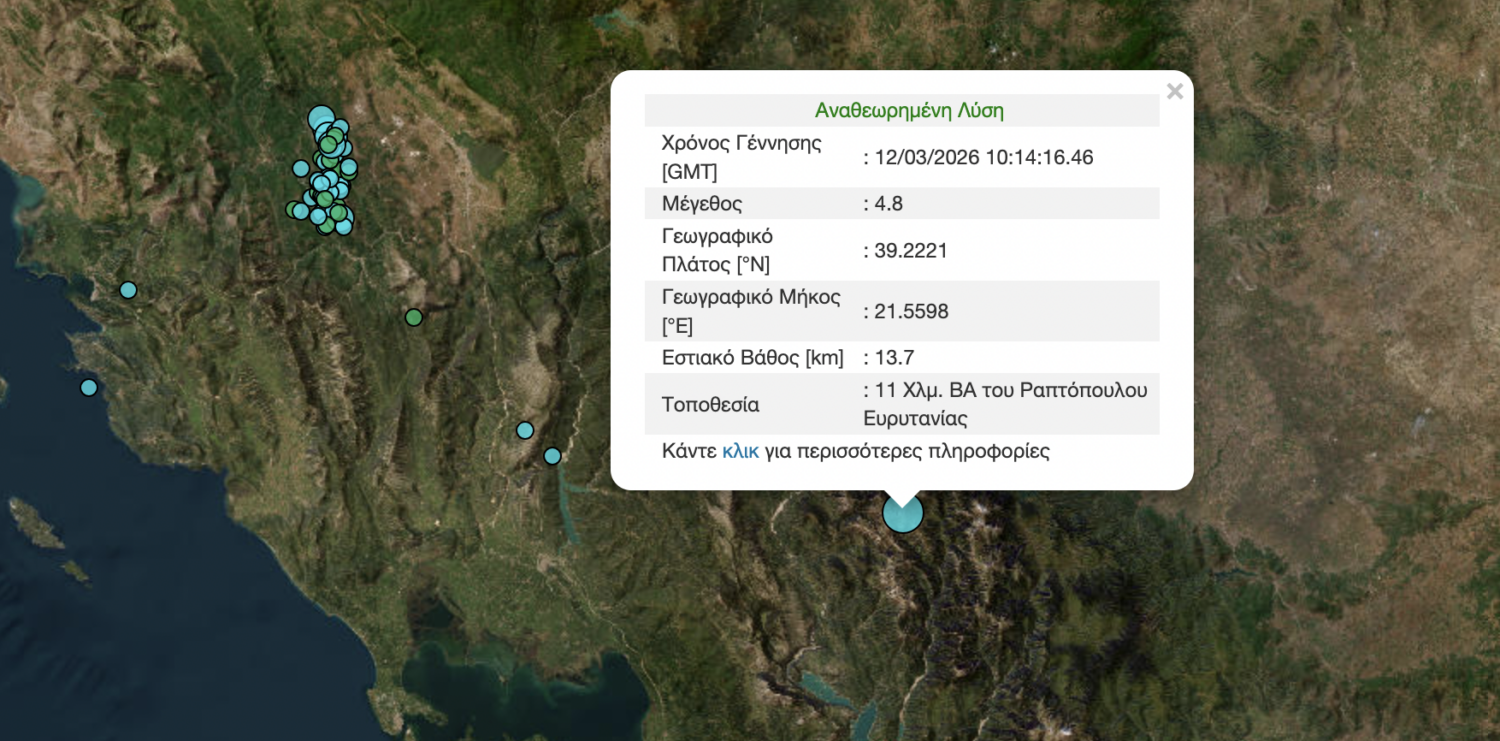The width and height of the screenshot is (1500, 741).
Task: Click the large blue epicenter marker below the popup
Action: [x=902, y=513]
